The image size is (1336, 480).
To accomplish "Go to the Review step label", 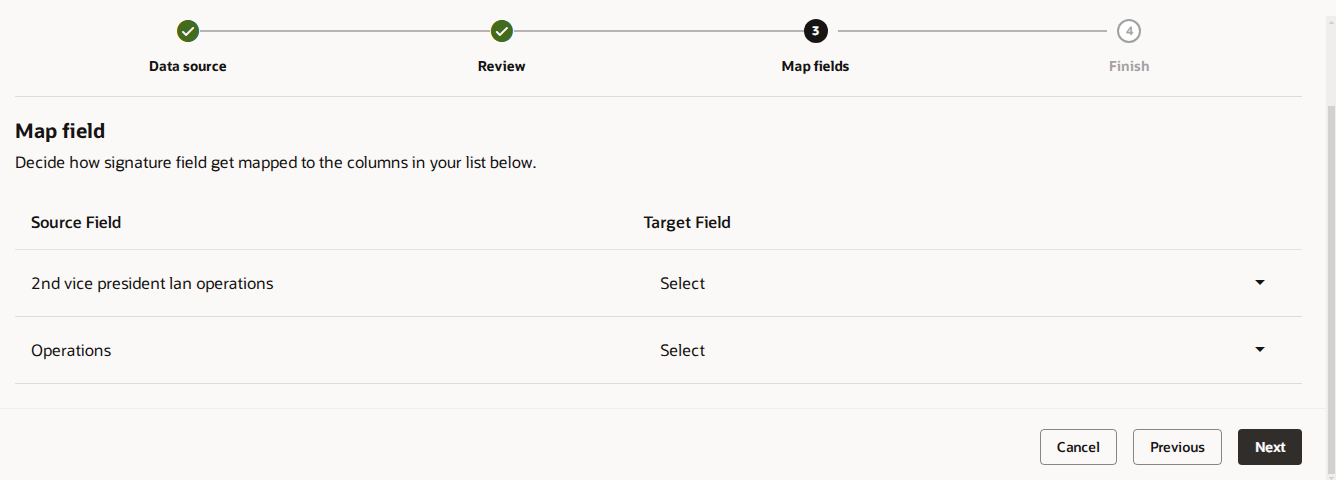I will click(502, 66).
